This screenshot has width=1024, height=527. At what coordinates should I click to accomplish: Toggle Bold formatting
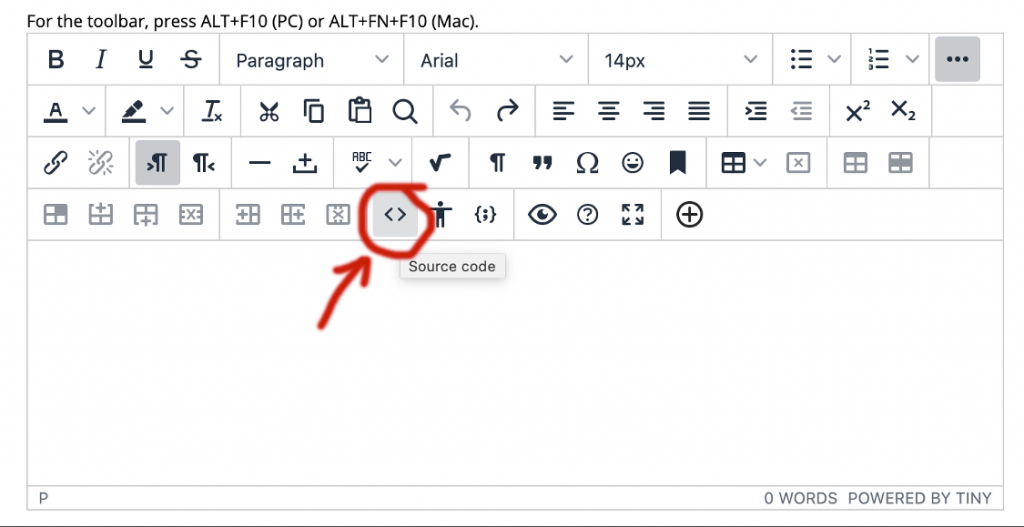click(56, 60)
